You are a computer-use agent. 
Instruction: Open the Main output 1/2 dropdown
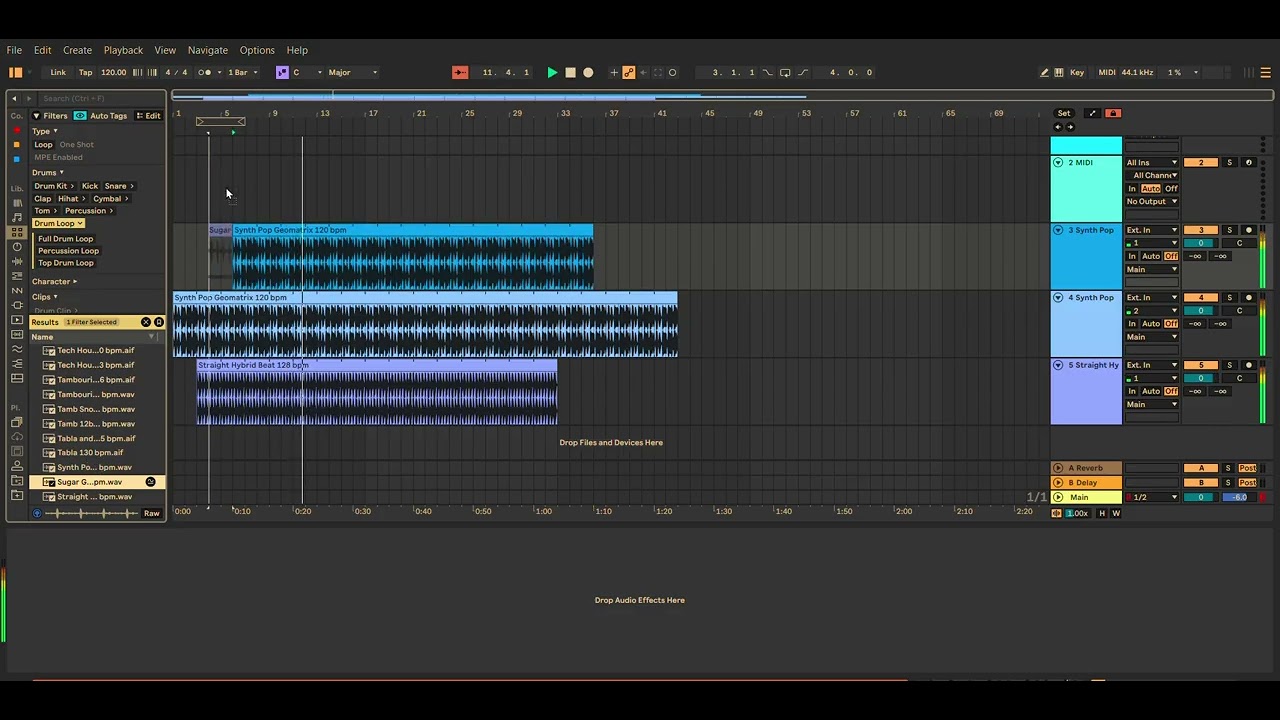click(x=1152, y=498)
